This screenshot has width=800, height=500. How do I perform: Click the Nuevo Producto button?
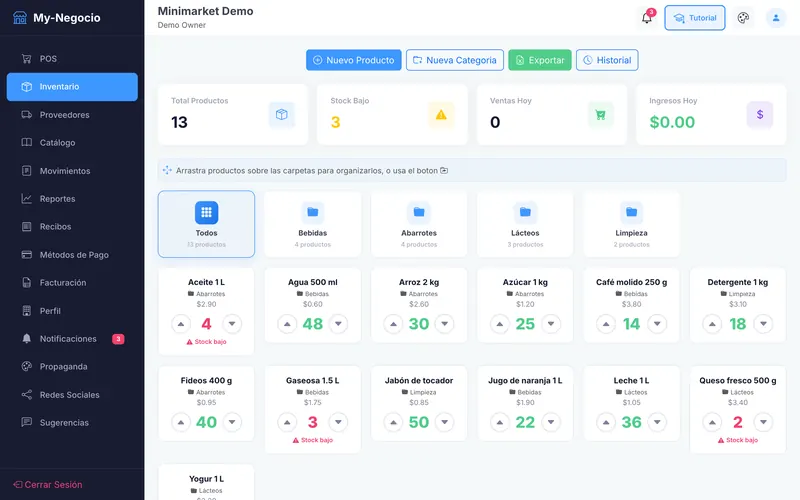[354, 60]
